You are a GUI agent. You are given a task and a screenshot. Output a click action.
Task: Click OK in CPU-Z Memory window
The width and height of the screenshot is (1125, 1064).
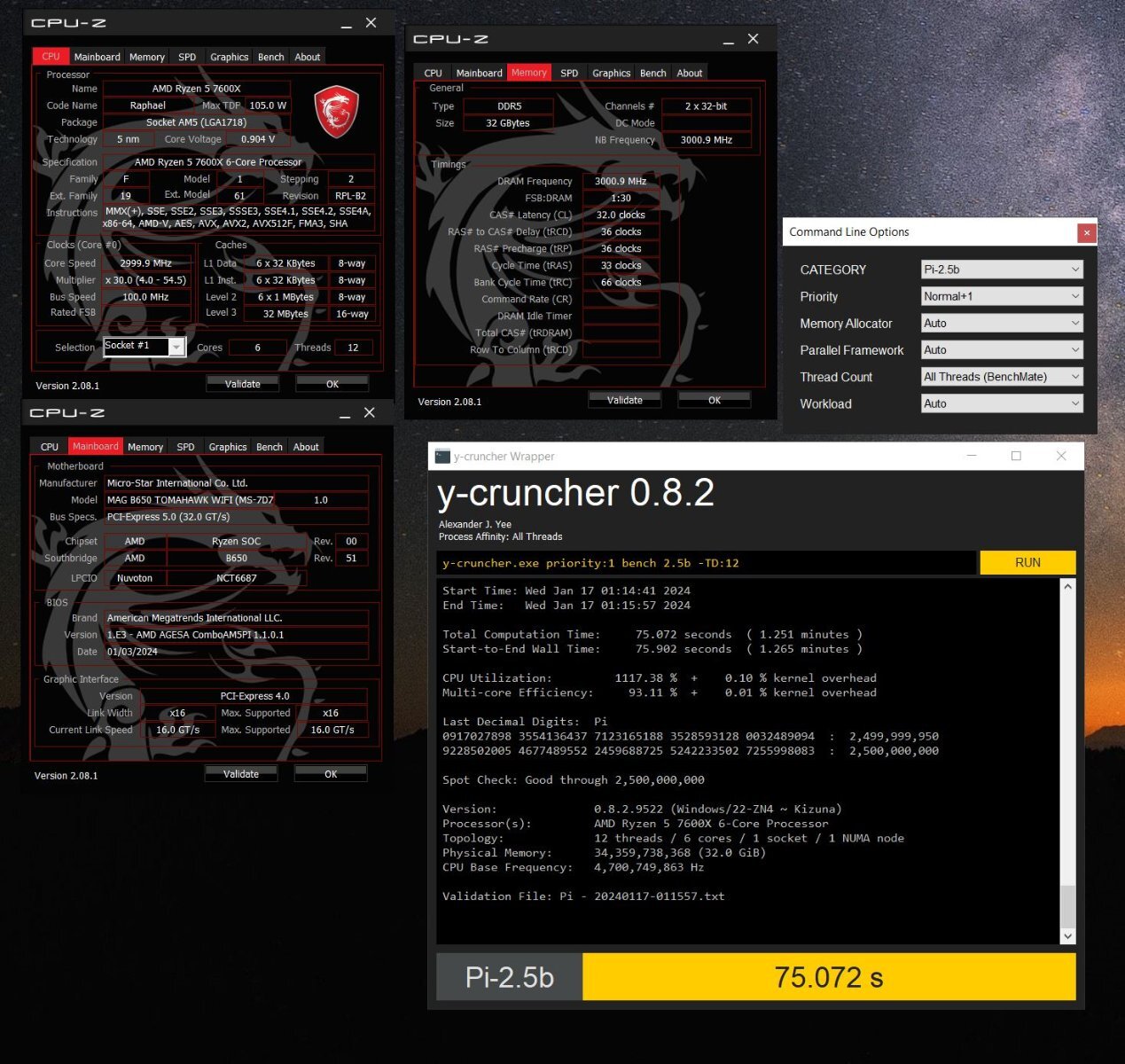click(715, 400)
